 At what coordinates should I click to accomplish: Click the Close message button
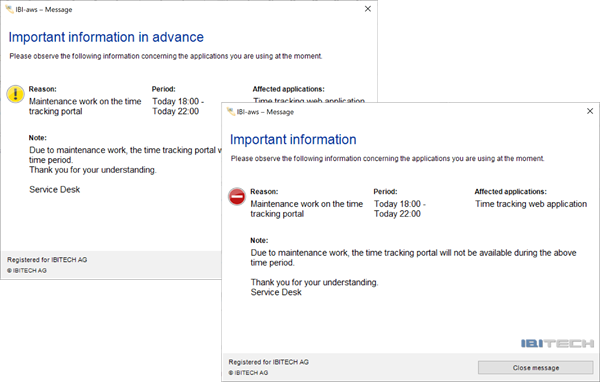tap(535, 367)
